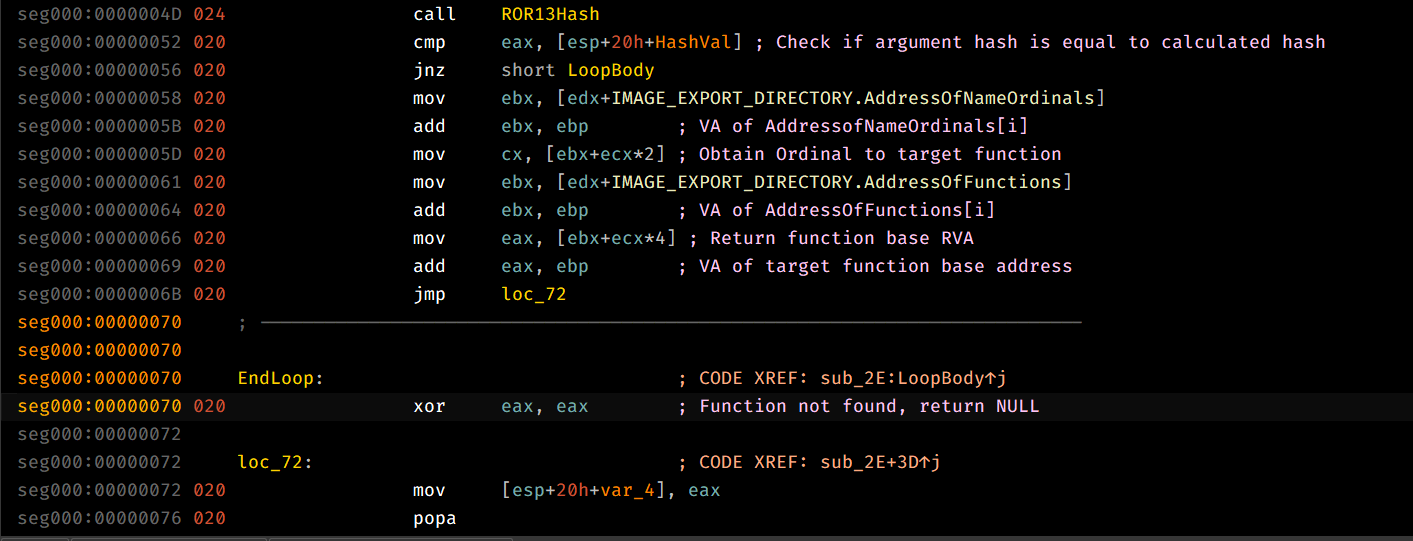The image size is (1413, 541).
Task: Click the 024 stack pointer value
Action: 209,14
